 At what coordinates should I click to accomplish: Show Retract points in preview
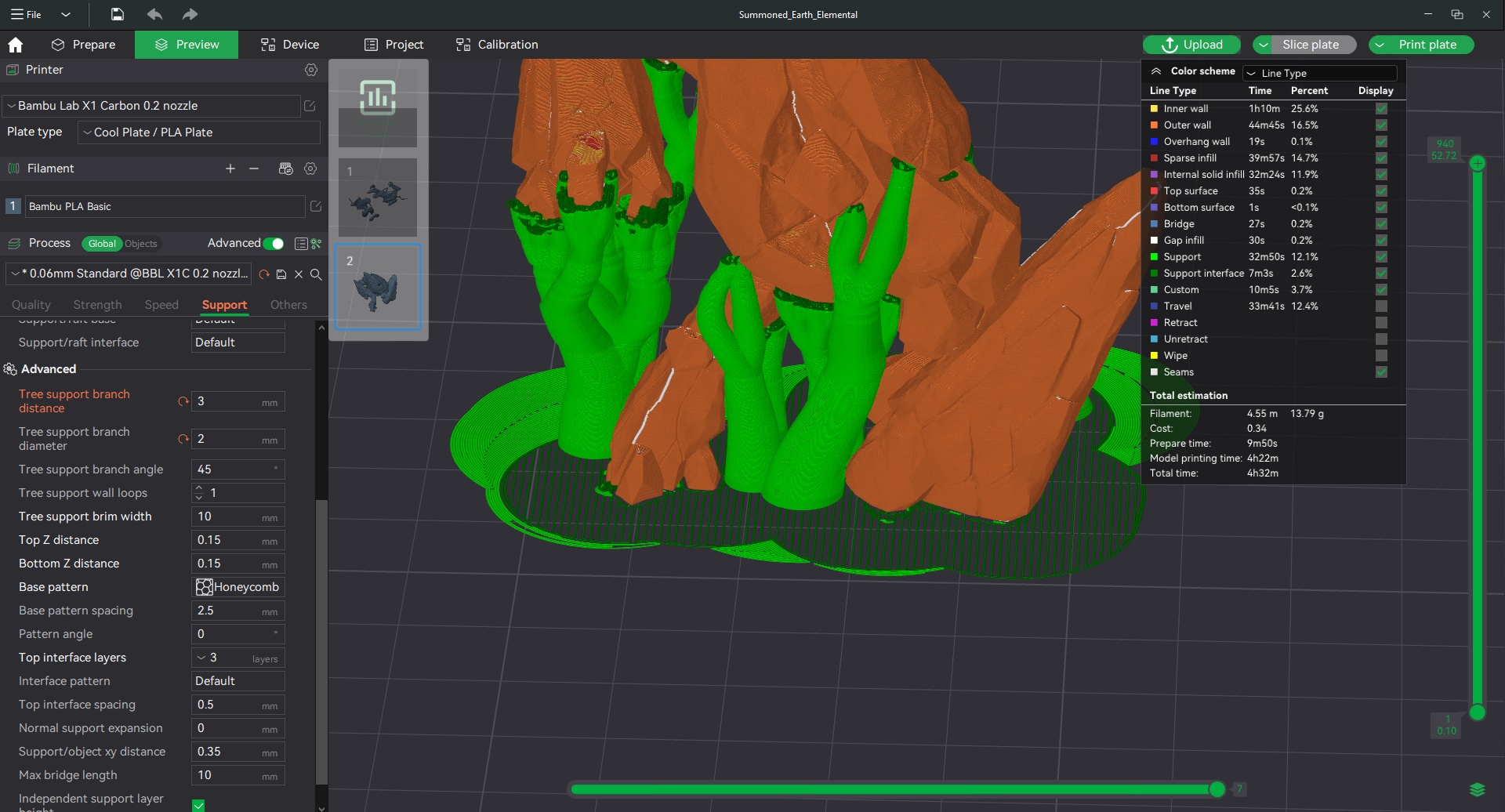[1381, 323]
